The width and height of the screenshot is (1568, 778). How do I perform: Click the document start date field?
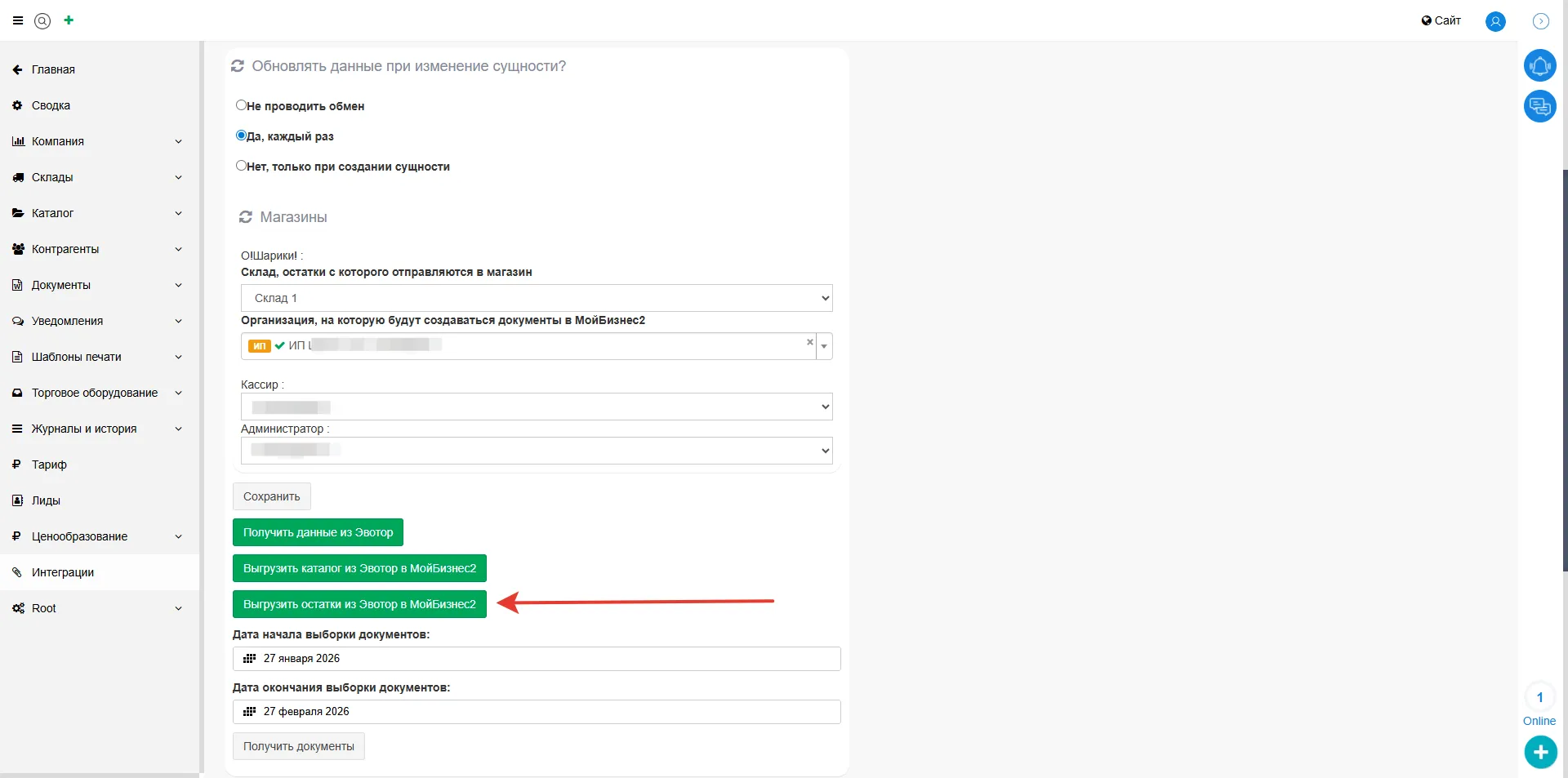tap(536, 659)
